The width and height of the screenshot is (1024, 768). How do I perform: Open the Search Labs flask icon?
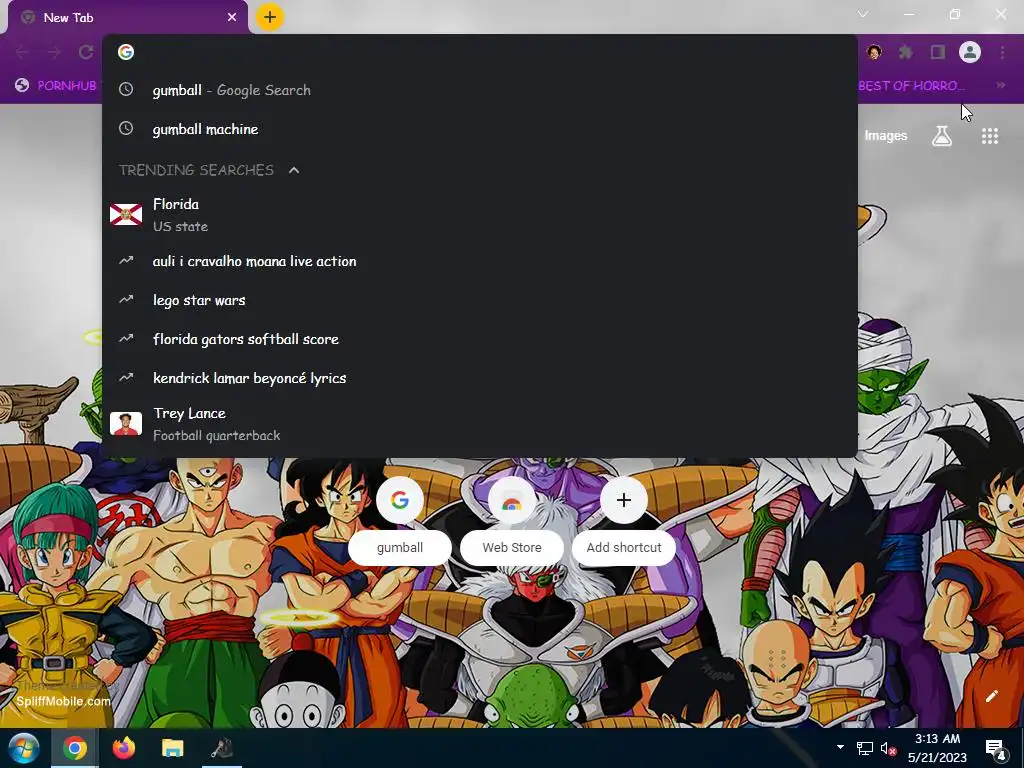(x=942, y=136)
